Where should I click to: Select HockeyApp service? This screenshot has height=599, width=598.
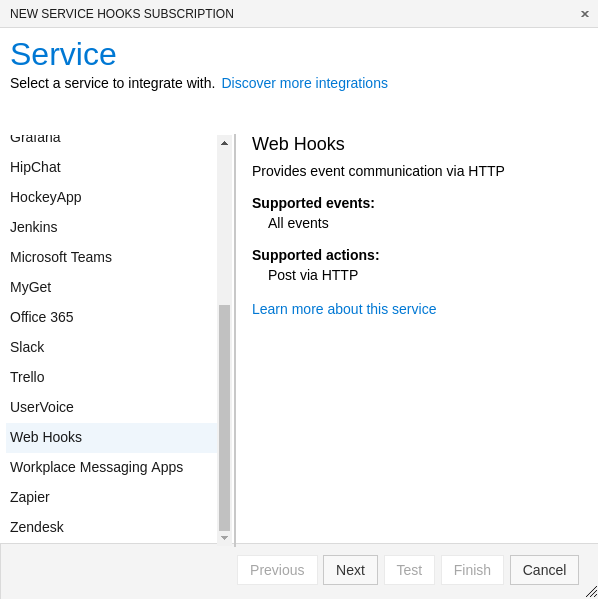pyautogui.click(x=112, y=197)
